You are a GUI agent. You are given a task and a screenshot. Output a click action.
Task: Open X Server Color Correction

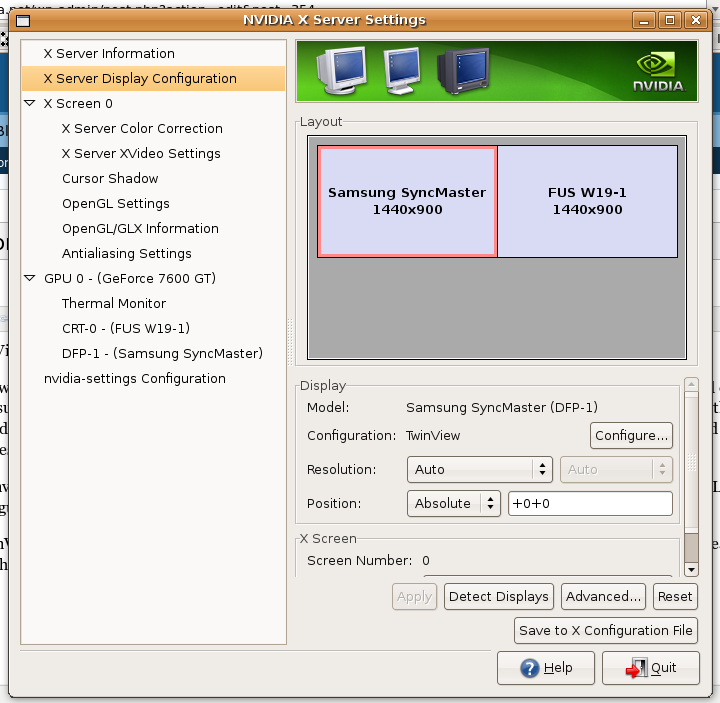pos(142,129)
